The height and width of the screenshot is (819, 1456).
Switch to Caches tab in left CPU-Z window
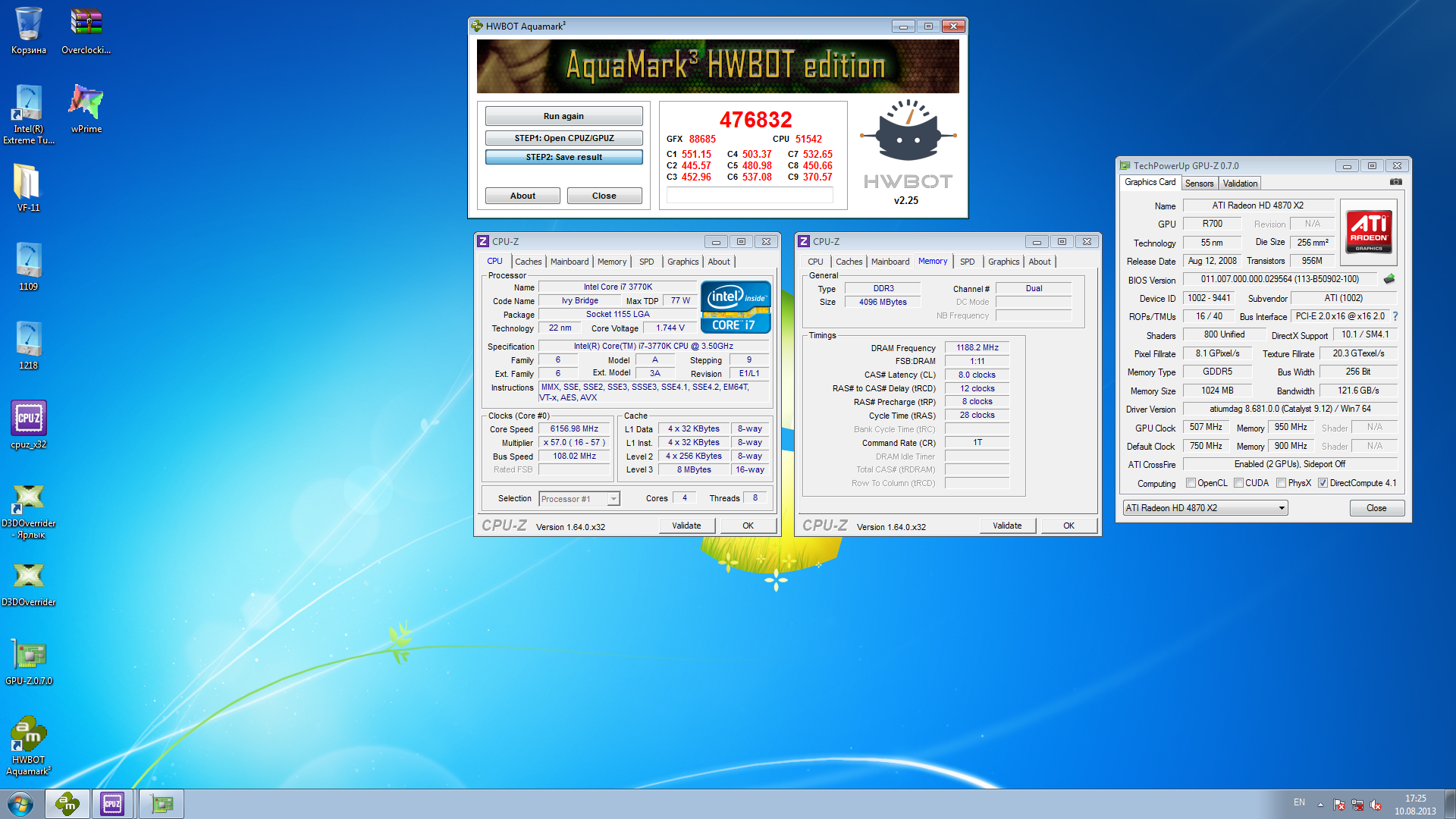(529, 262)
